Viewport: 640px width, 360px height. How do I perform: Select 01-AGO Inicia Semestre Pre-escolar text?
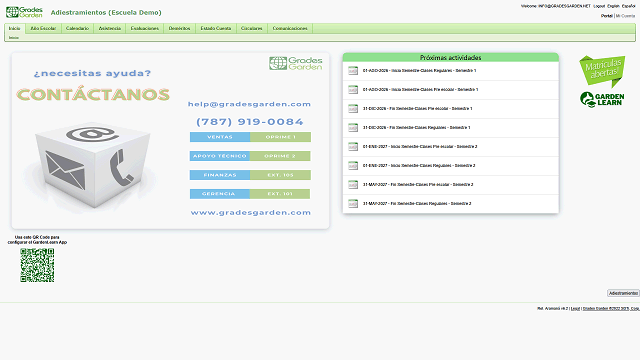coord(420,89)
